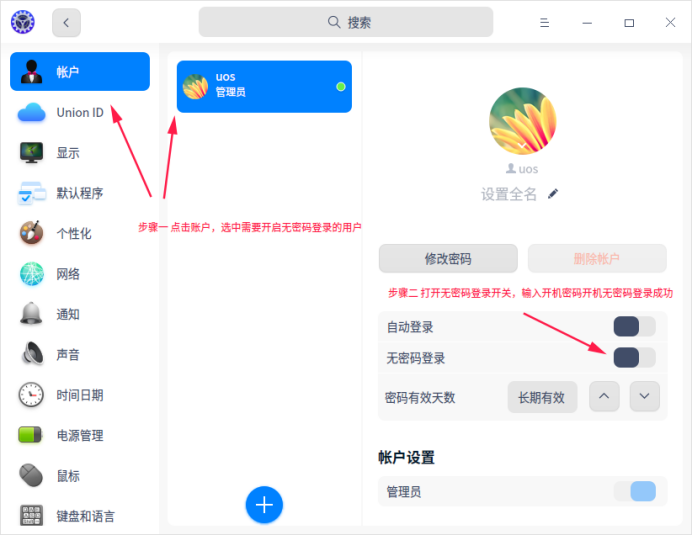Open the 显示 settings section
The height and width of the screenshot is (535, 692).
[80, 153]
